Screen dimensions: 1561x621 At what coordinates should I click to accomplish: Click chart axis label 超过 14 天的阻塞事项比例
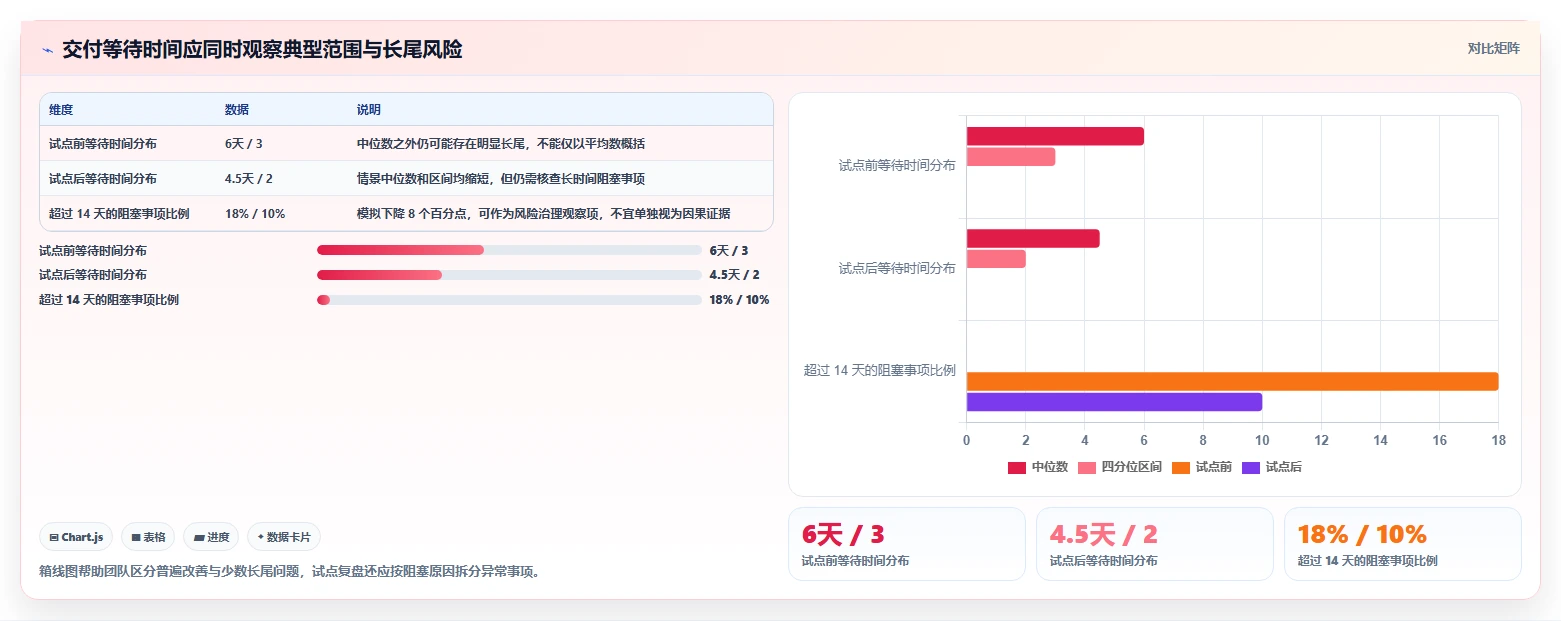880,370
